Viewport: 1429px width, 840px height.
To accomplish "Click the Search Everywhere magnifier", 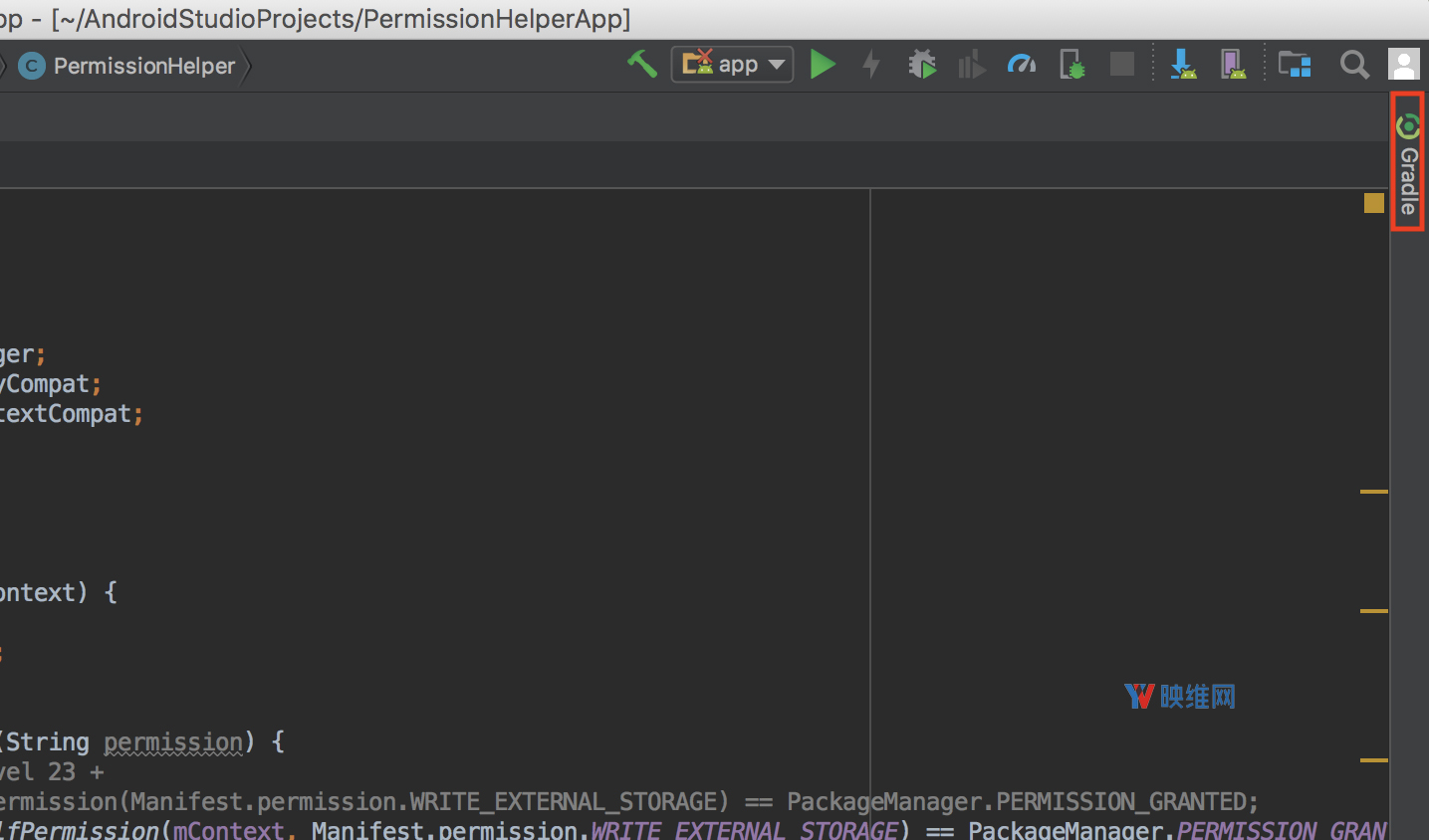I will pyautogui.click(x=1353, y=65).
